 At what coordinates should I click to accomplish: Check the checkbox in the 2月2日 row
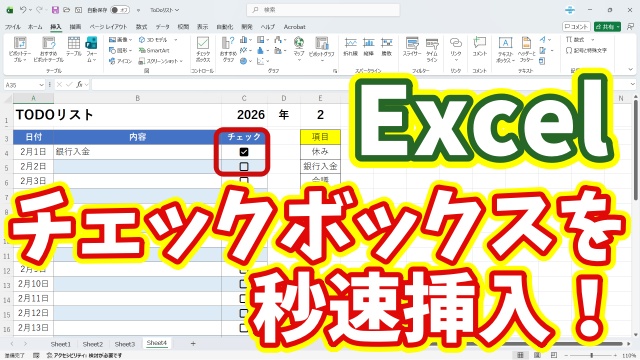pyautogui.click(x=244, y=167)
